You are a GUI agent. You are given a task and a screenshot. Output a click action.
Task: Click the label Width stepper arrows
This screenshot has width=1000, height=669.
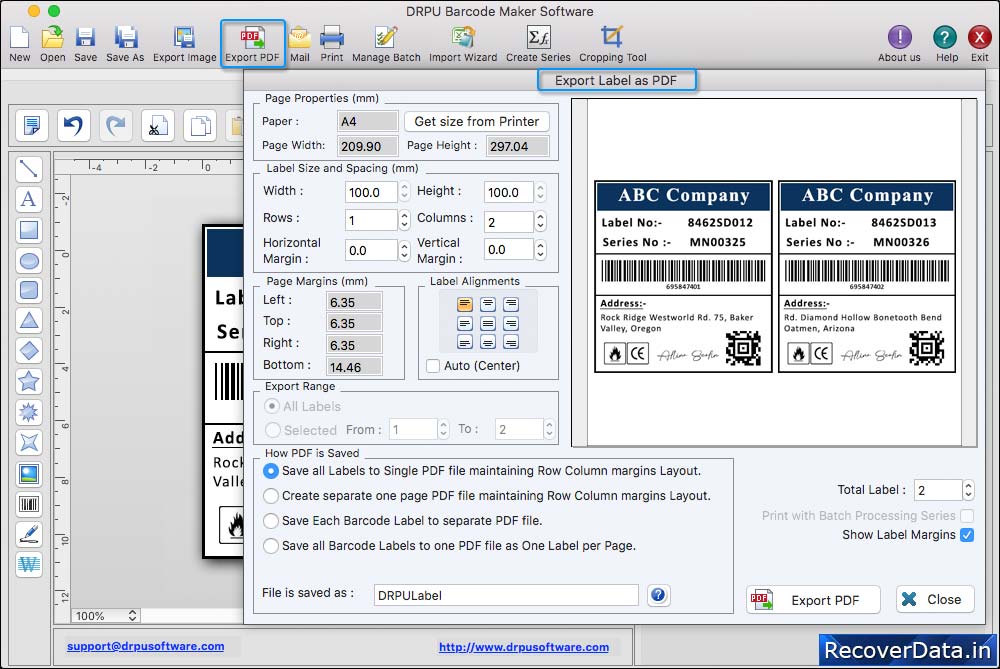(x=404, y=192)
